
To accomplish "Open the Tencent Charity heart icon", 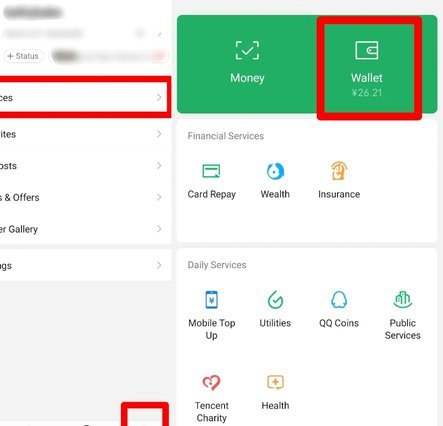I will click(x=211, y=382).
